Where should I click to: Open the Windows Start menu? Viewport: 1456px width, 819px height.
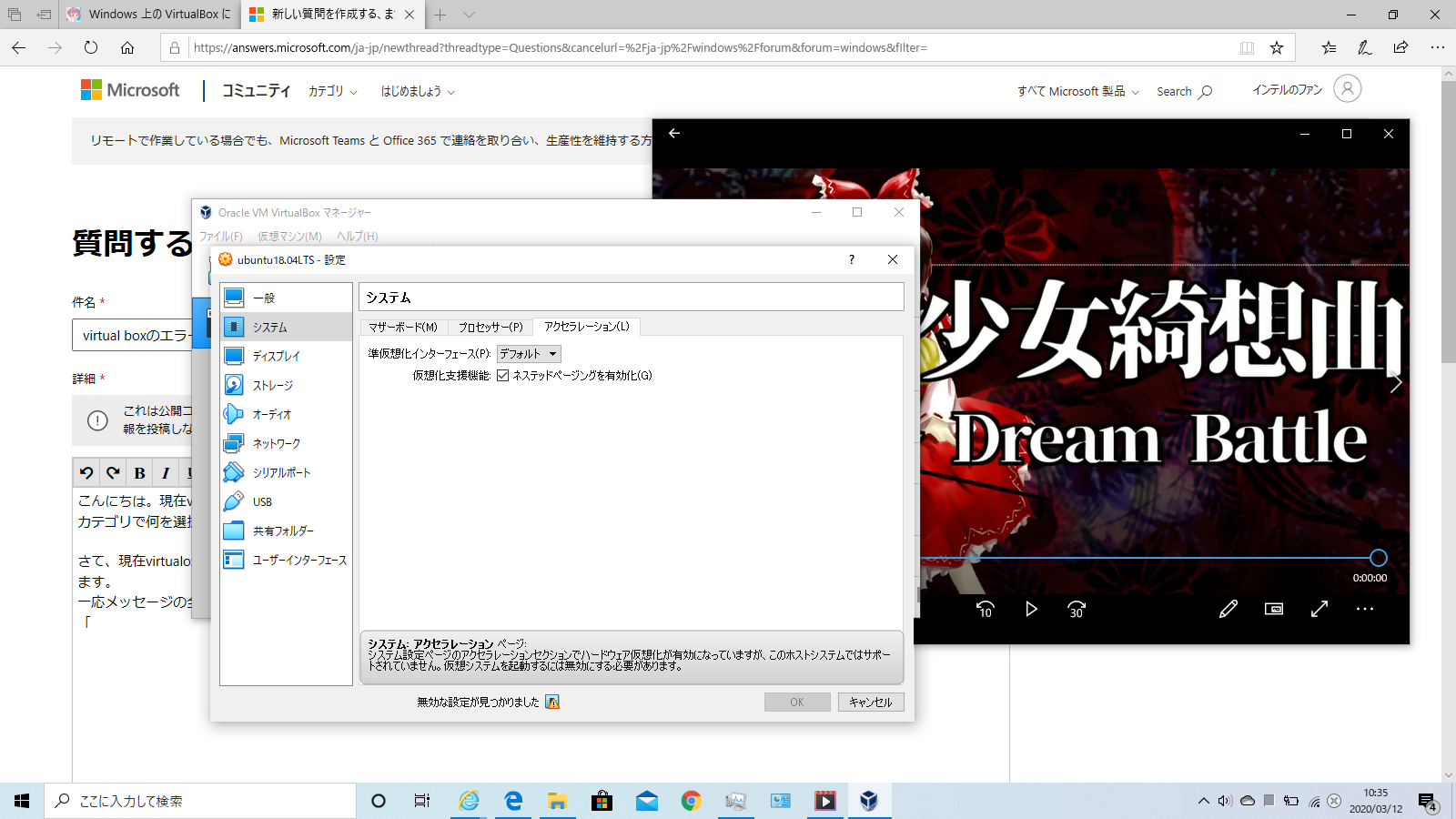point(22,801)
